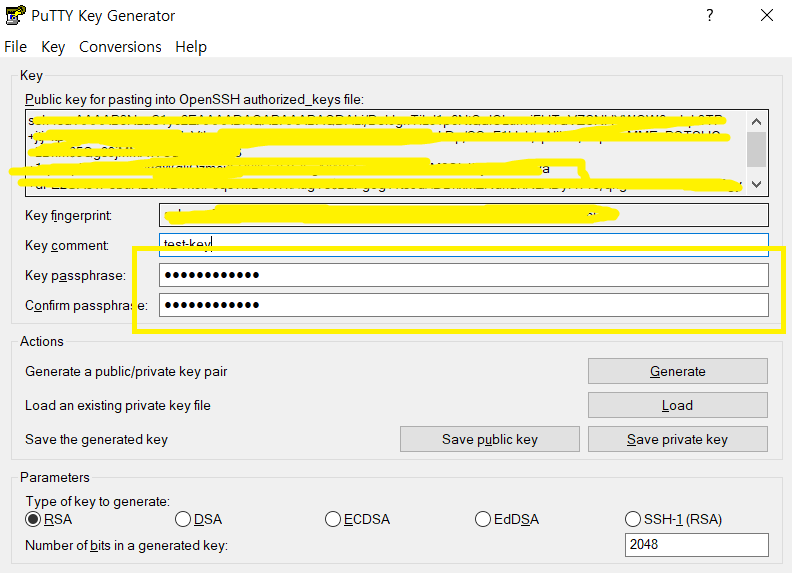This screenshot has width=792, height=573.
Task: Focus the Key passphrase field
Action: point(464,275)
